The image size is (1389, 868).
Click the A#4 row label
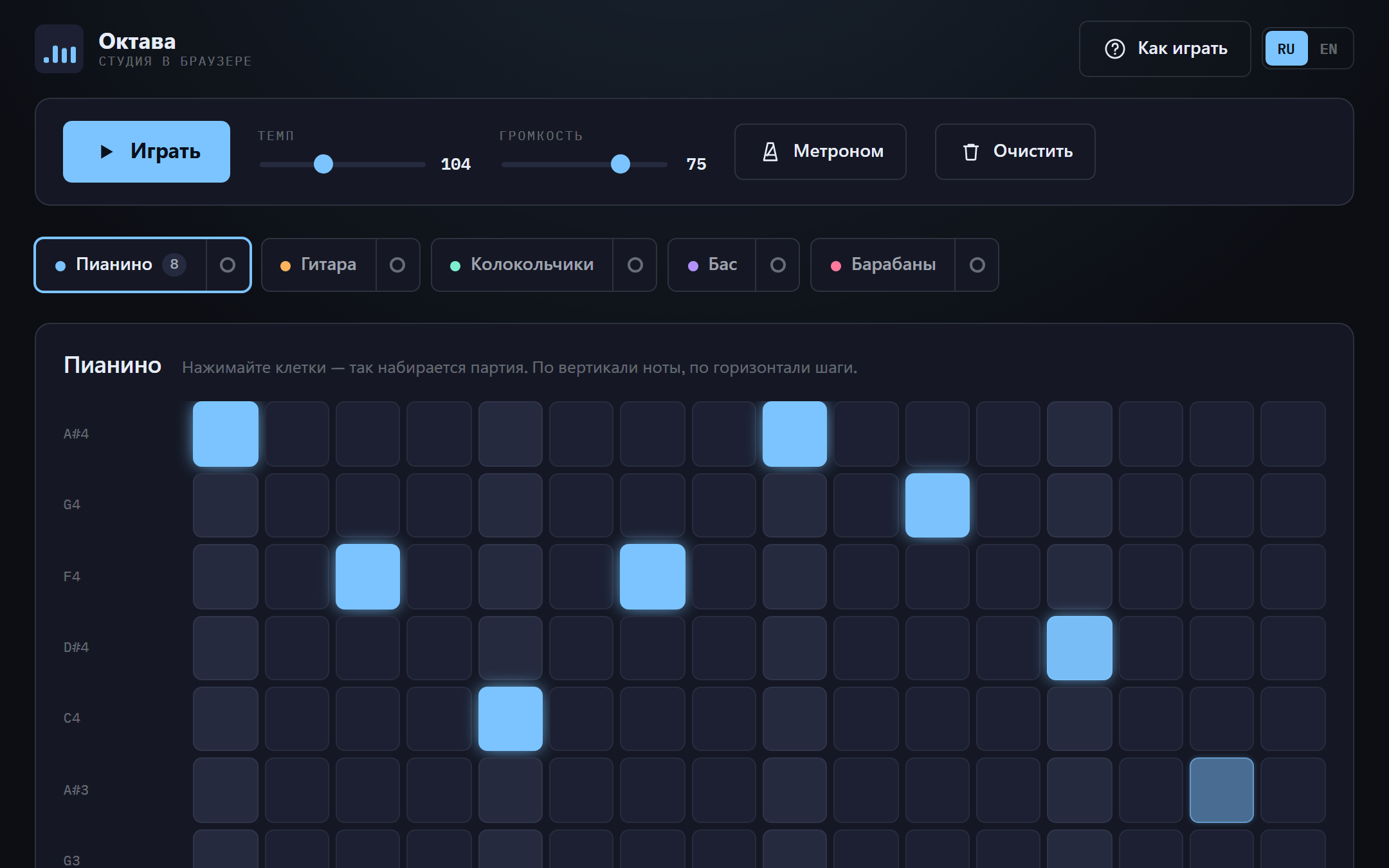click(x=76, y=434)
